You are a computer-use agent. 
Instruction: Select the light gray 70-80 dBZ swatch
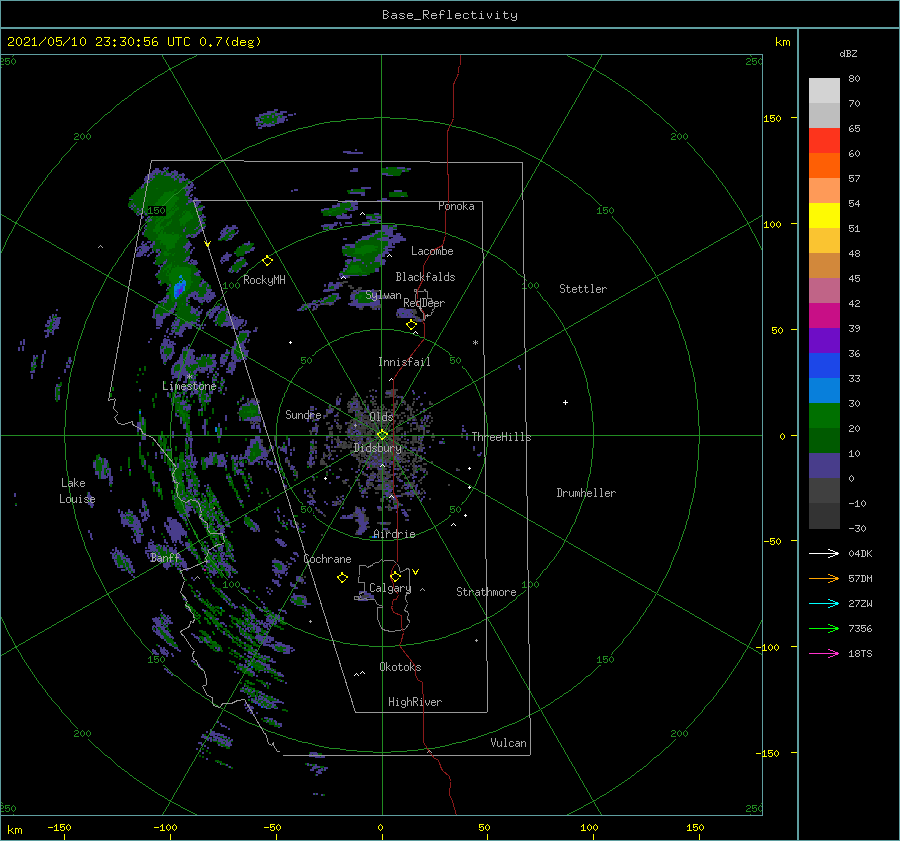coord(824,91)
